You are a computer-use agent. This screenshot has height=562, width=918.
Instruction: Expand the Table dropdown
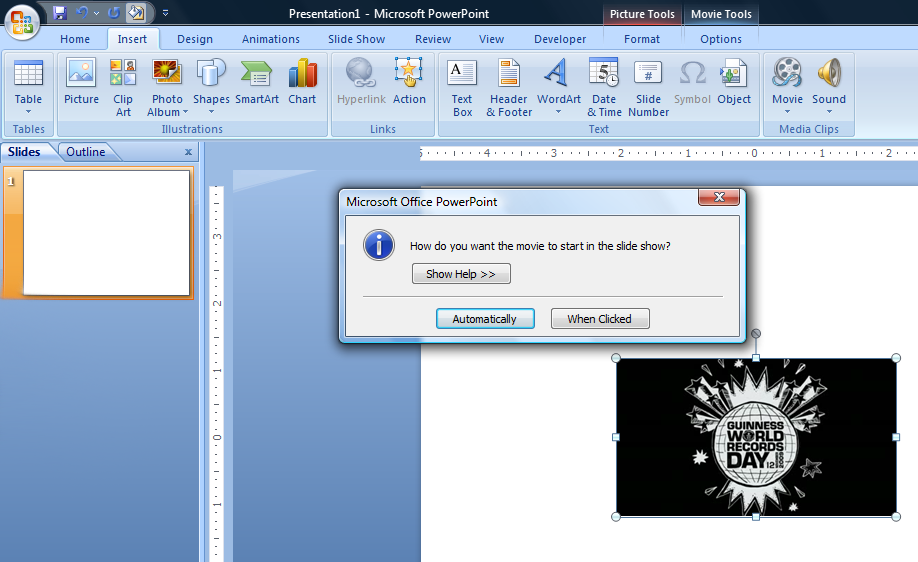[x=28, y=111]
